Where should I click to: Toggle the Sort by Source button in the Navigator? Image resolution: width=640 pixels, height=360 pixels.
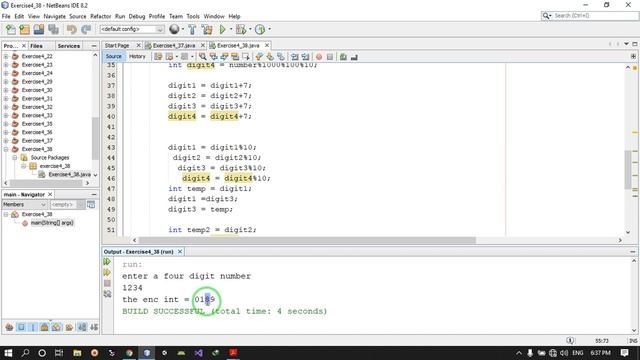pyautogui.click(x=94, y=327)
